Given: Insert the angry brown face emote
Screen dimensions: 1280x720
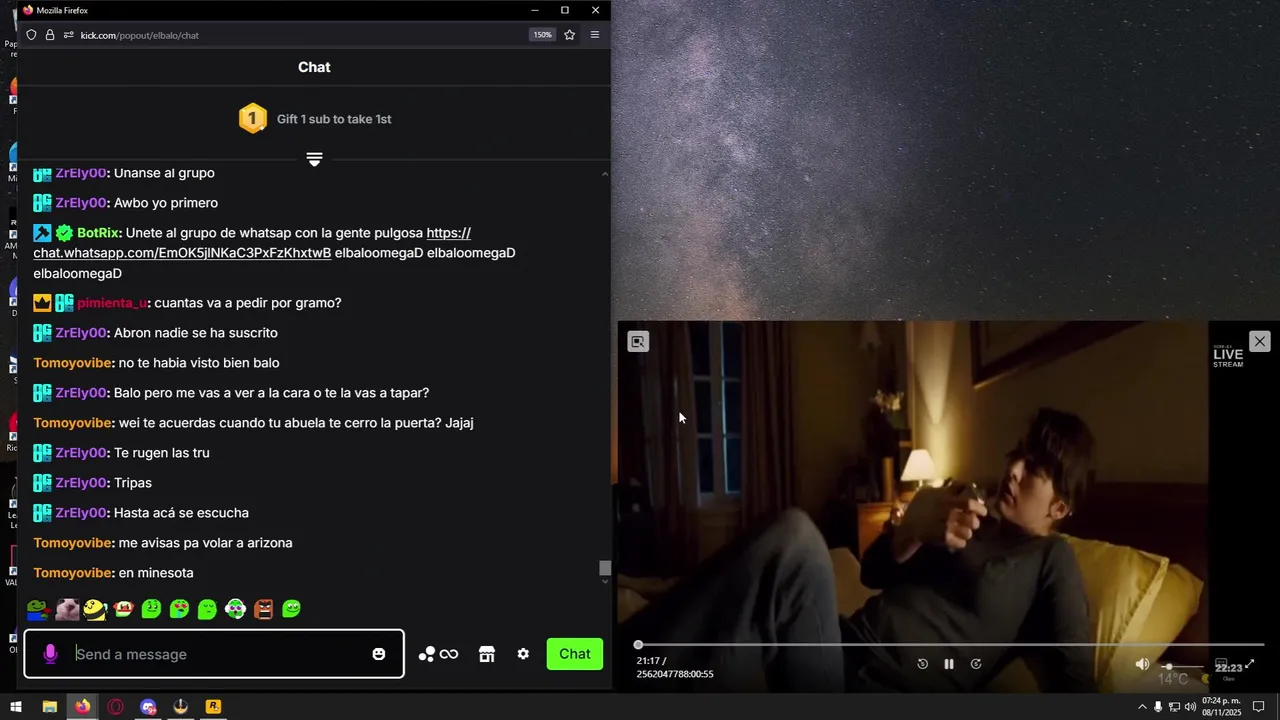Looking at the screenshot, I should 263,608.
